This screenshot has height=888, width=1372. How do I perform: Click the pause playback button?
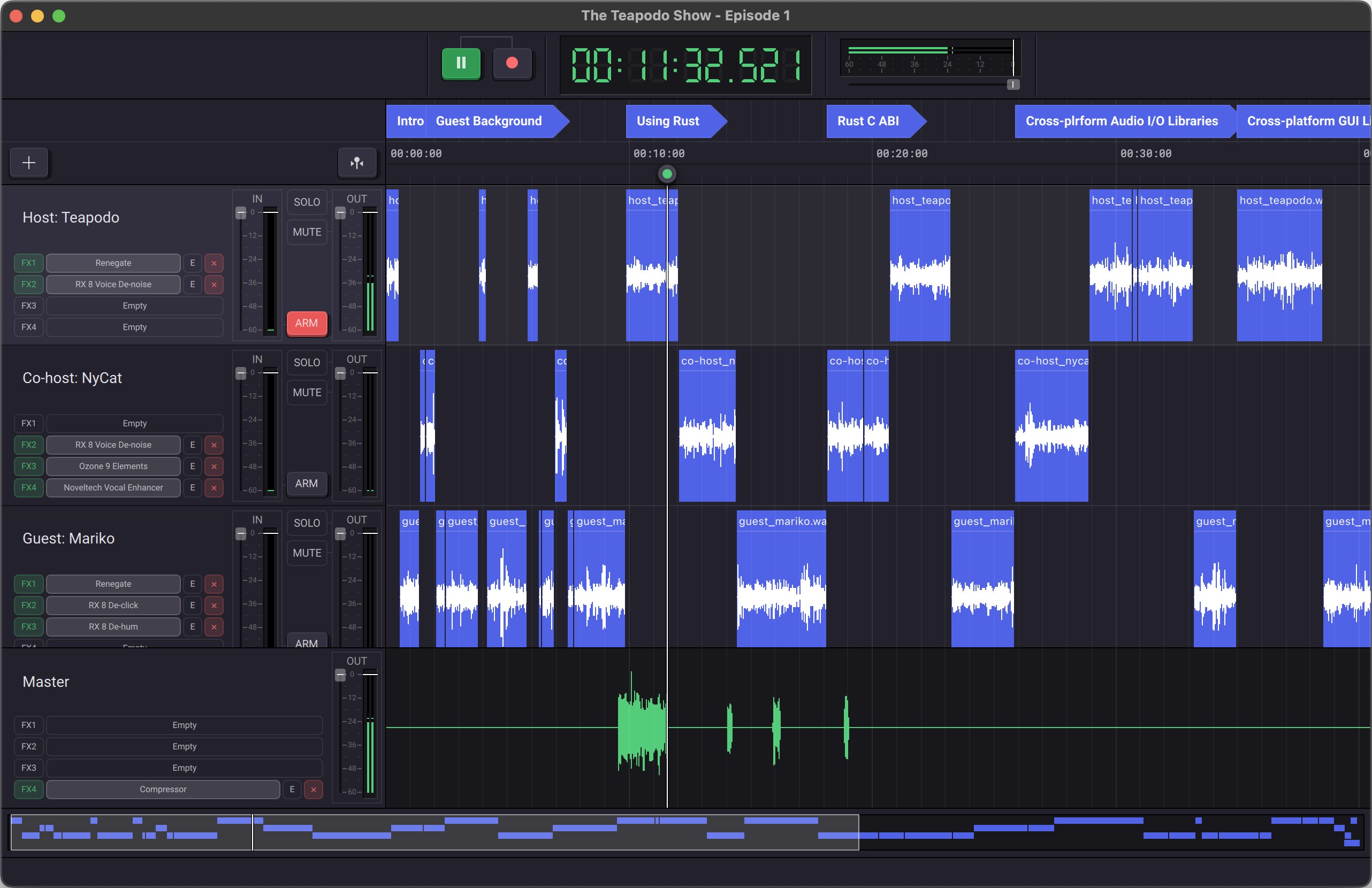pos(461,63)
